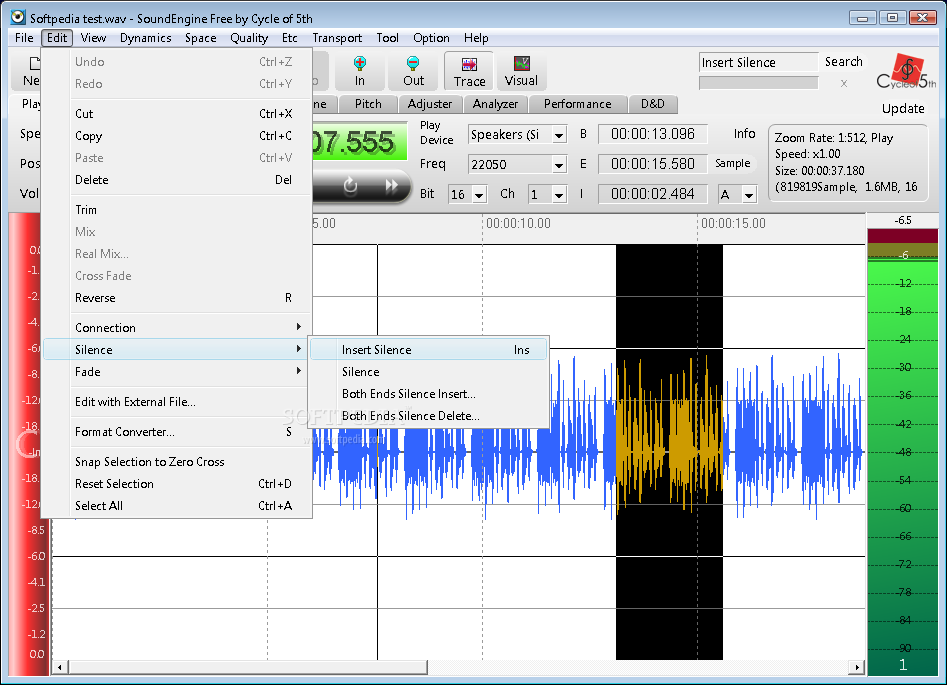
Task: Click the loop playback button
Action: click(x=350, y=185)
